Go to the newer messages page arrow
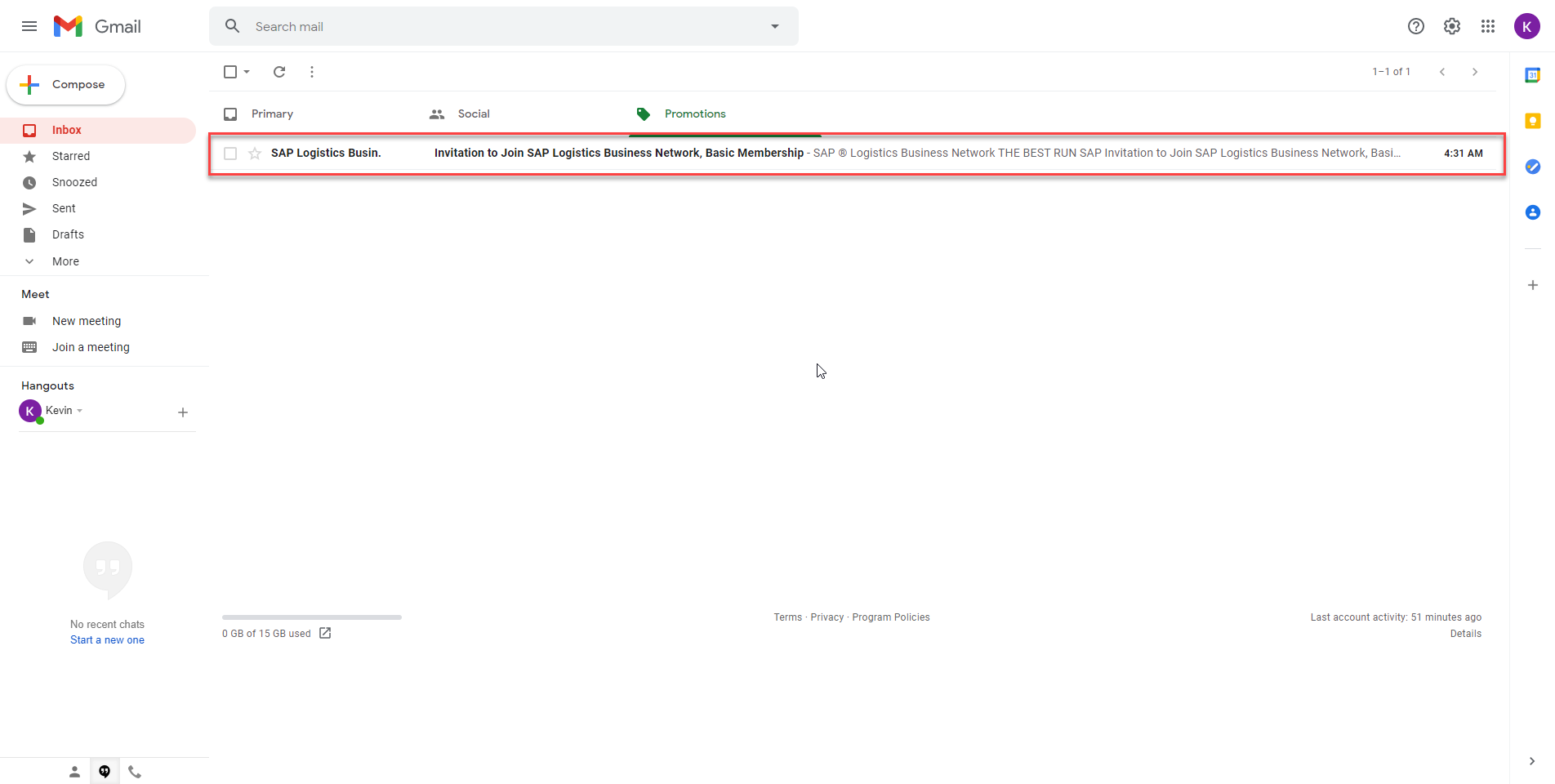The height and width of the screenshot is (784, 1555). (1442, 72)
